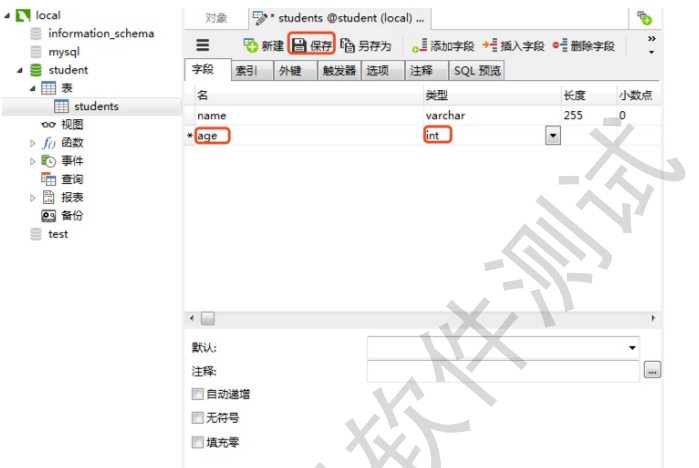Image resolution: width=699 pixels, height=468 pixels.
Task: Click the 注释 comment input field
Action: pos(503,371)
